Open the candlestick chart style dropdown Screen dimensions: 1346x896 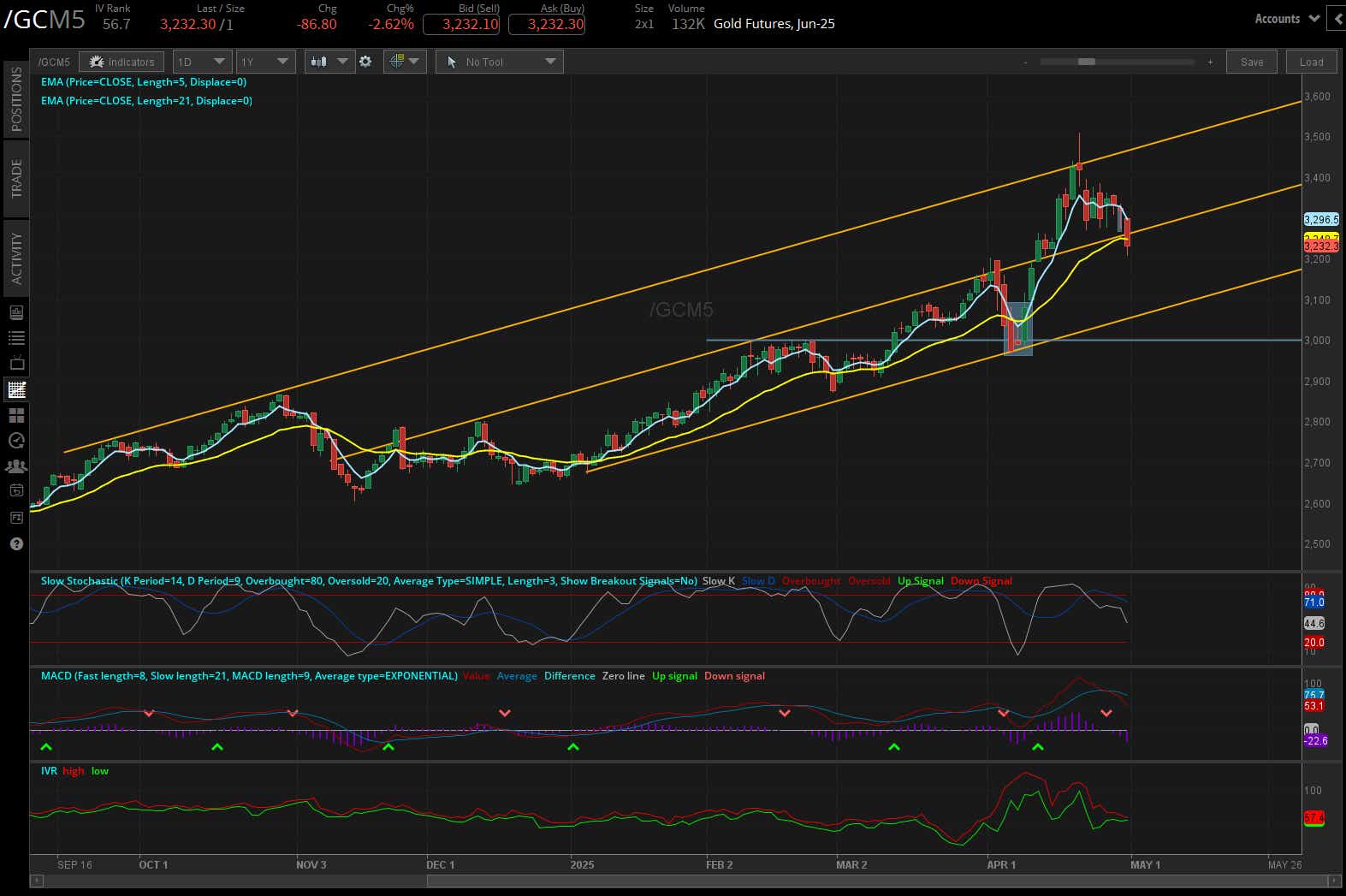[x=329, y=62]
